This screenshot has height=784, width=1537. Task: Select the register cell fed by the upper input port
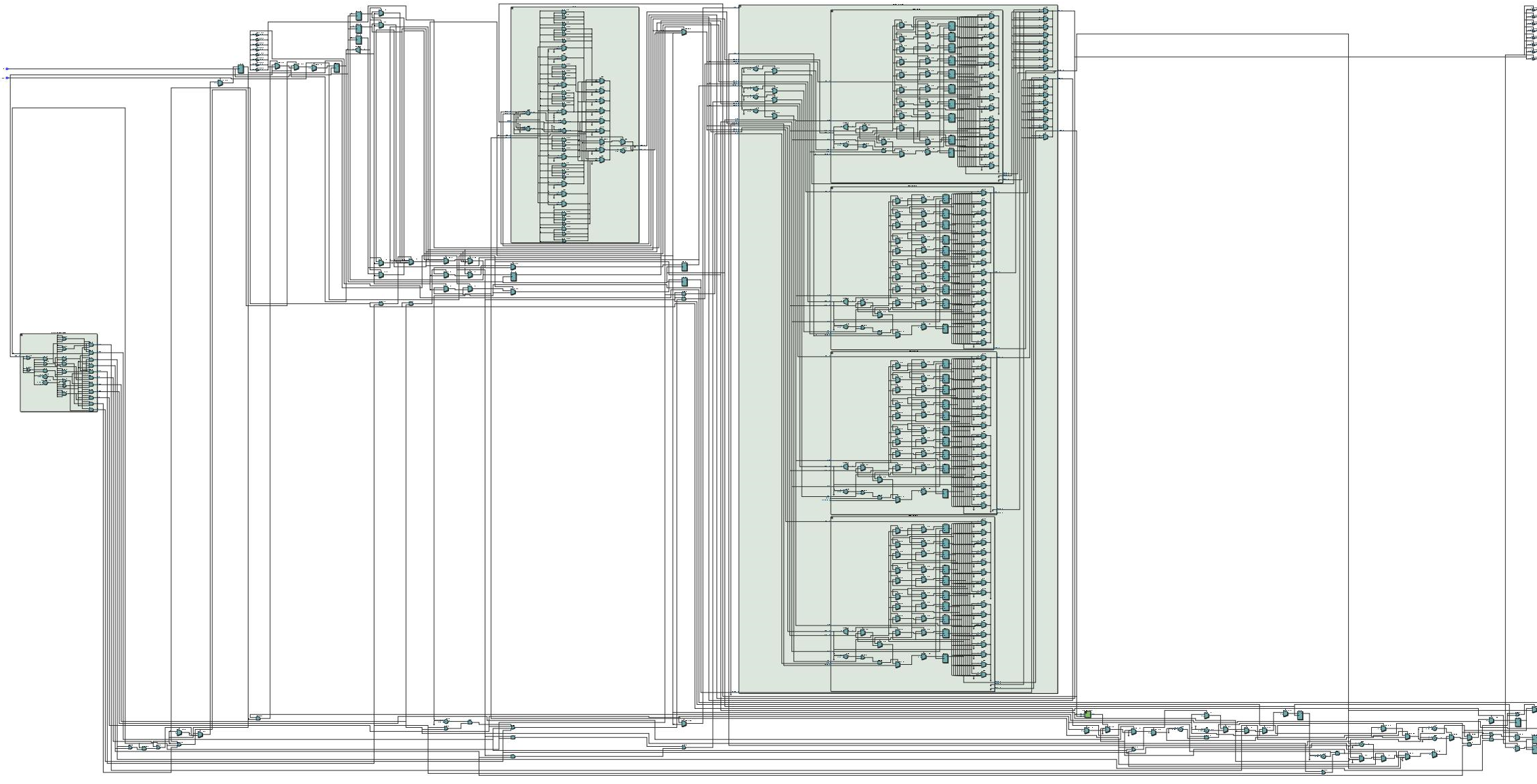pyautogui.click(x=240, y=69)
